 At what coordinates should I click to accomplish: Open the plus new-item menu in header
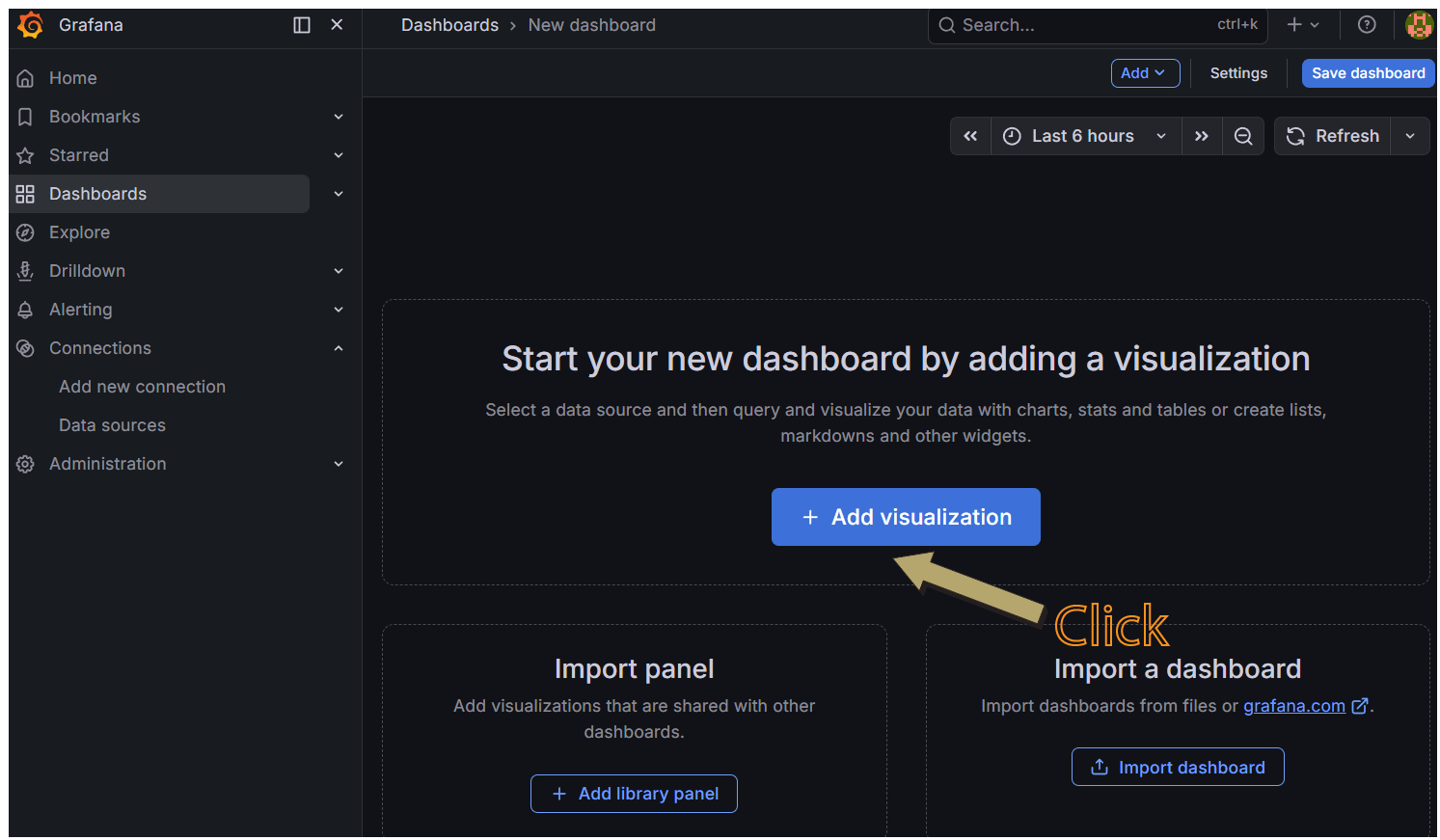pyautogui.click(x=1302, y=25)
